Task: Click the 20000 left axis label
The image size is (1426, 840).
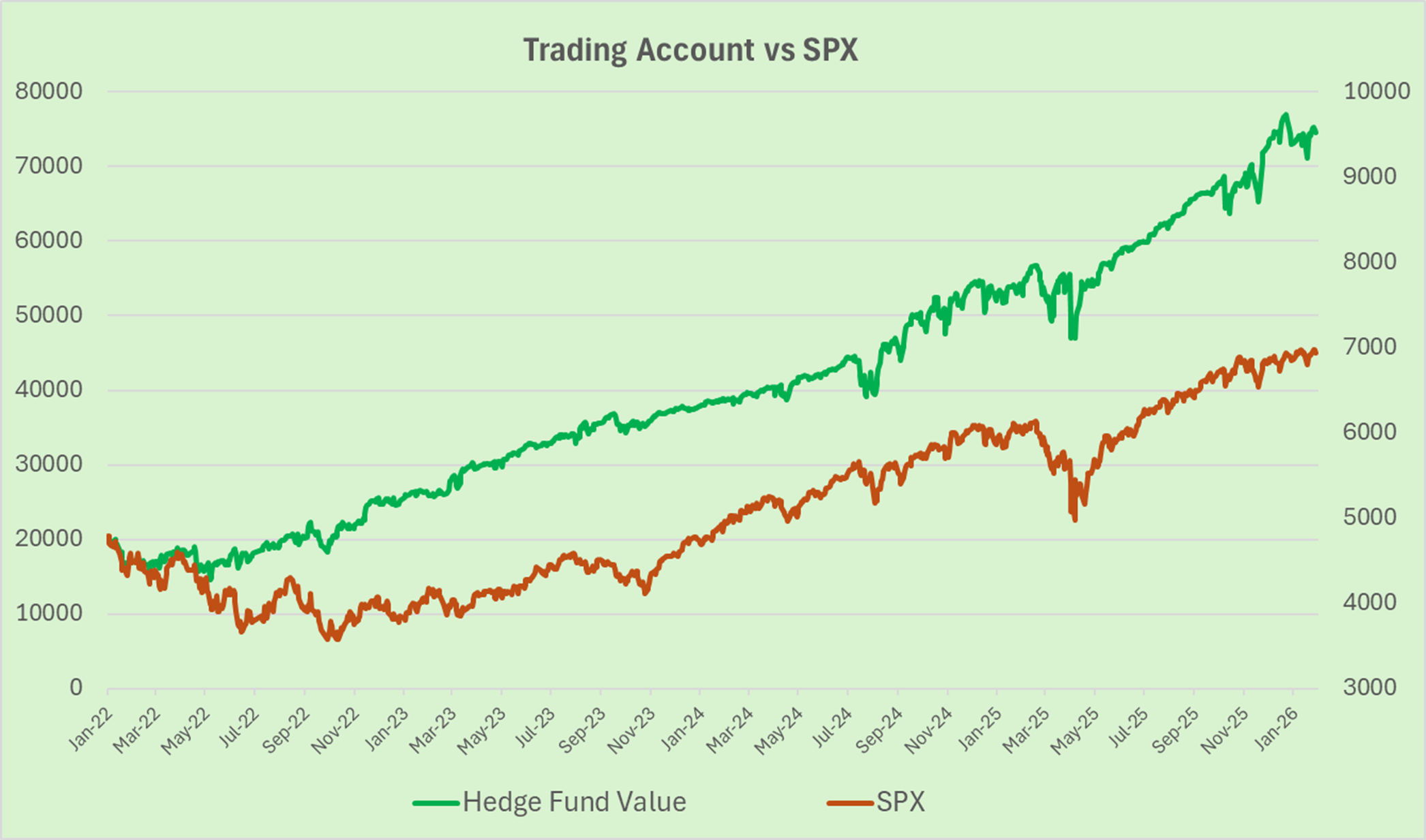Action: [48, 538]
